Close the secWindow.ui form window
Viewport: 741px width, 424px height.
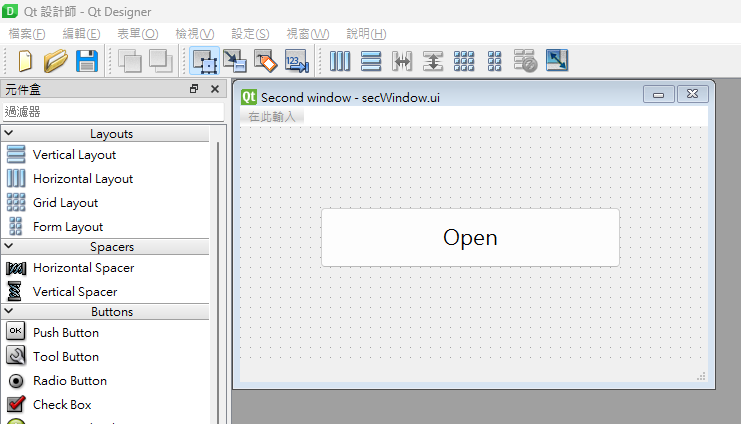click(x=692, y=94)
